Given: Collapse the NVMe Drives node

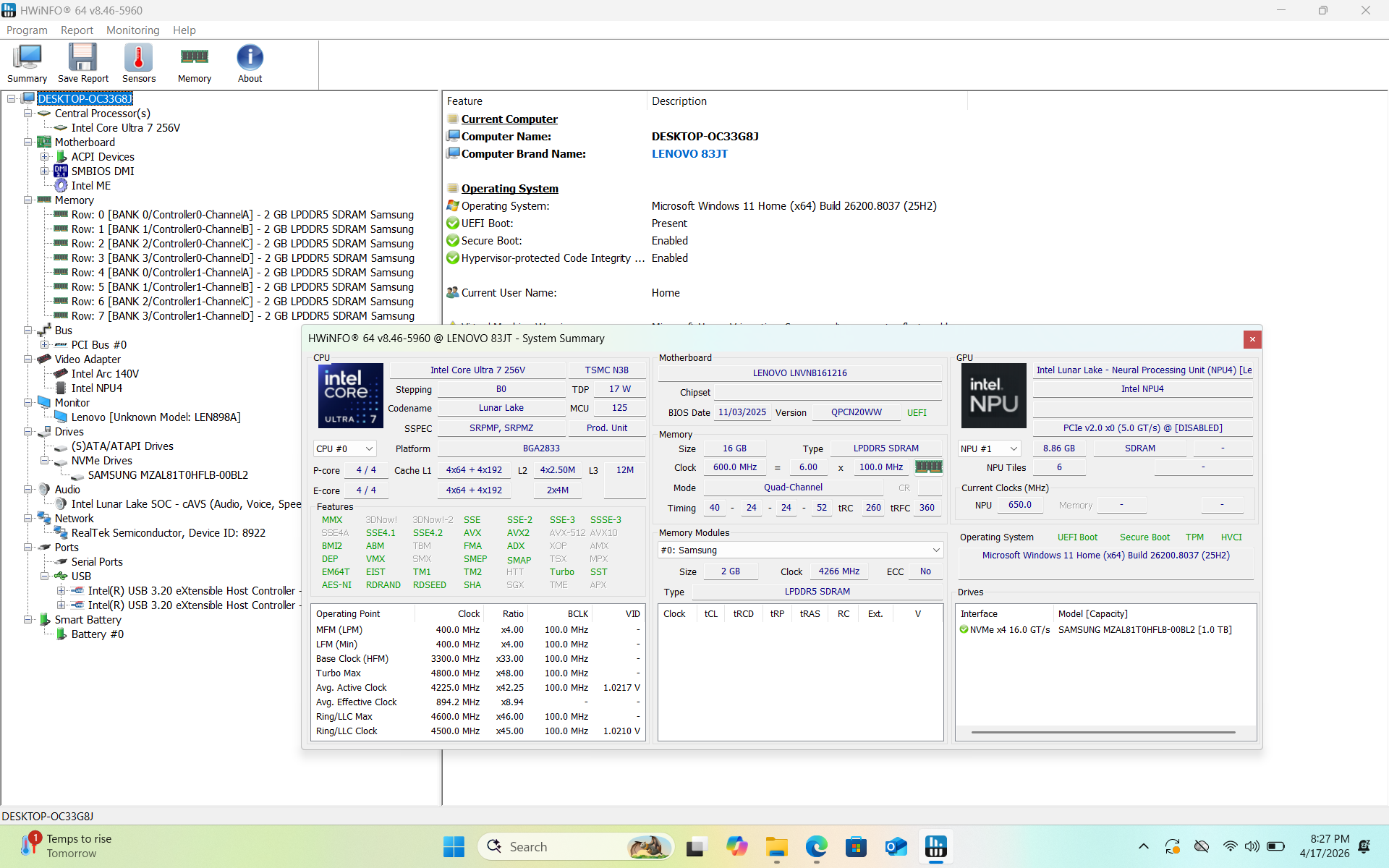Looking at the screenshot, I should [45, 461].
